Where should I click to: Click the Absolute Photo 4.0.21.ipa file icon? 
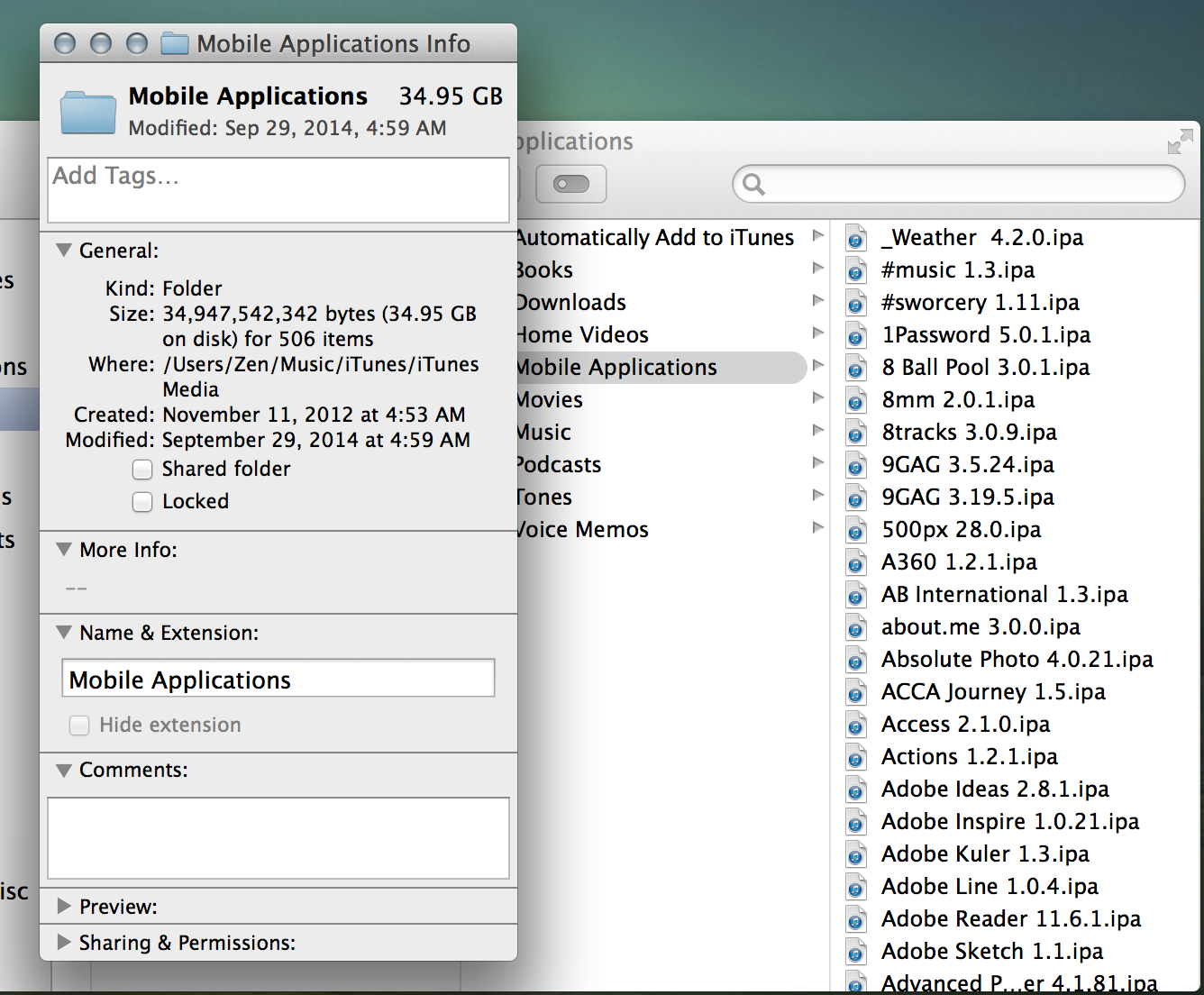point(855,661)
